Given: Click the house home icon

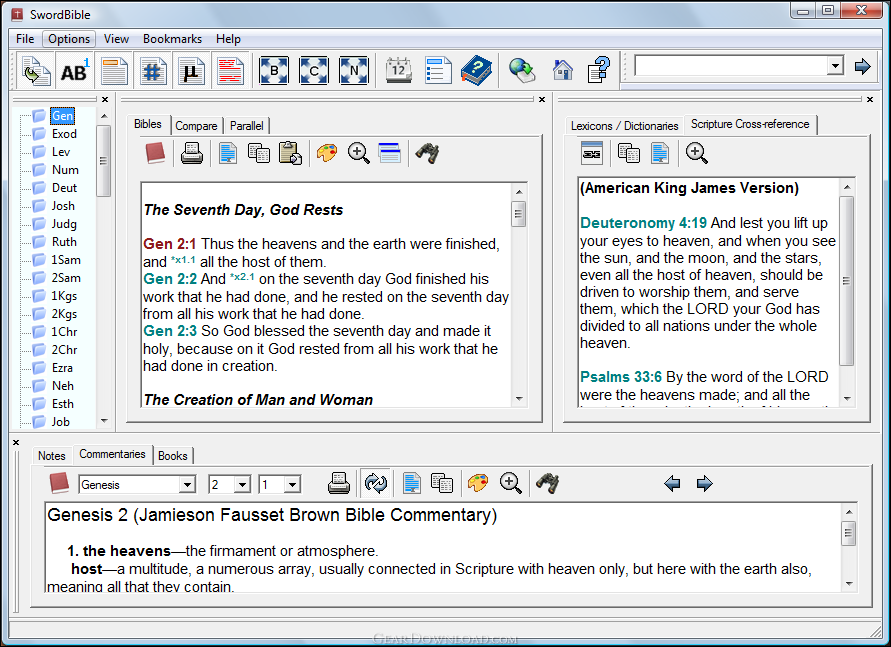Looking at the screenshot, I should pos(563,70).
